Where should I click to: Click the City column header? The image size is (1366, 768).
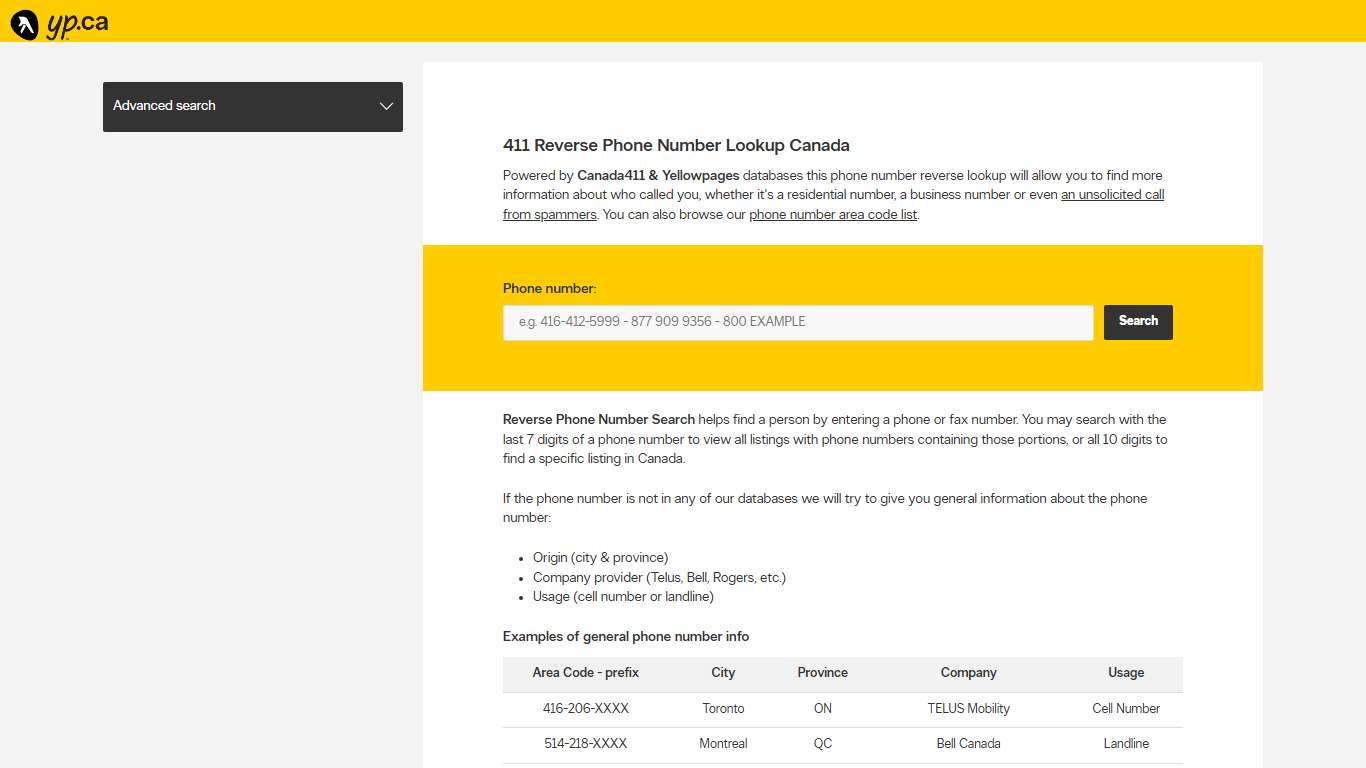point(723,673)
